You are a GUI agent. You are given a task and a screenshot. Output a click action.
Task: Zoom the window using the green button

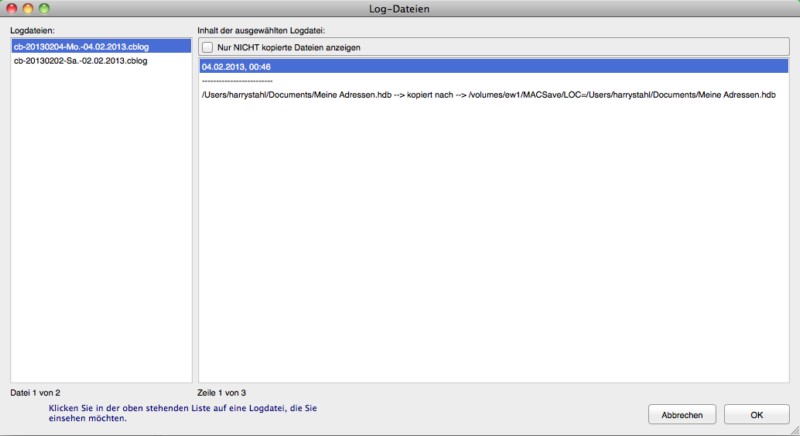pos(44,8)
